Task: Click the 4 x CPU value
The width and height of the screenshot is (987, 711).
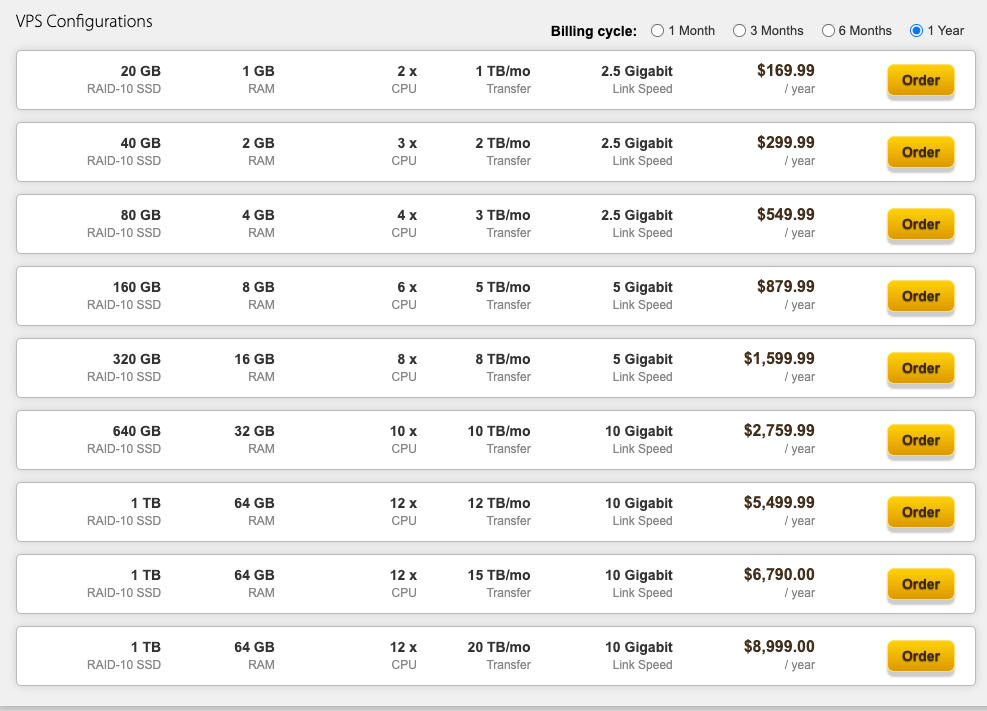Action: point(407,215)
